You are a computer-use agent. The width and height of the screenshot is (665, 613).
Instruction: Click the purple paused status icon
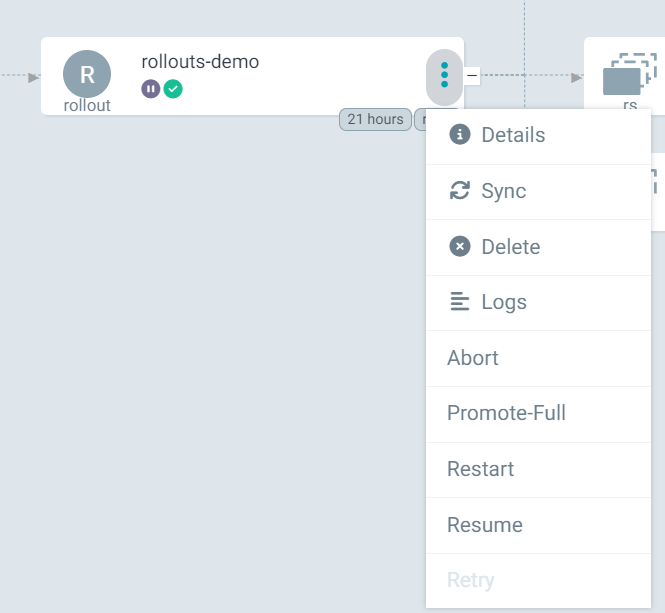150,89
